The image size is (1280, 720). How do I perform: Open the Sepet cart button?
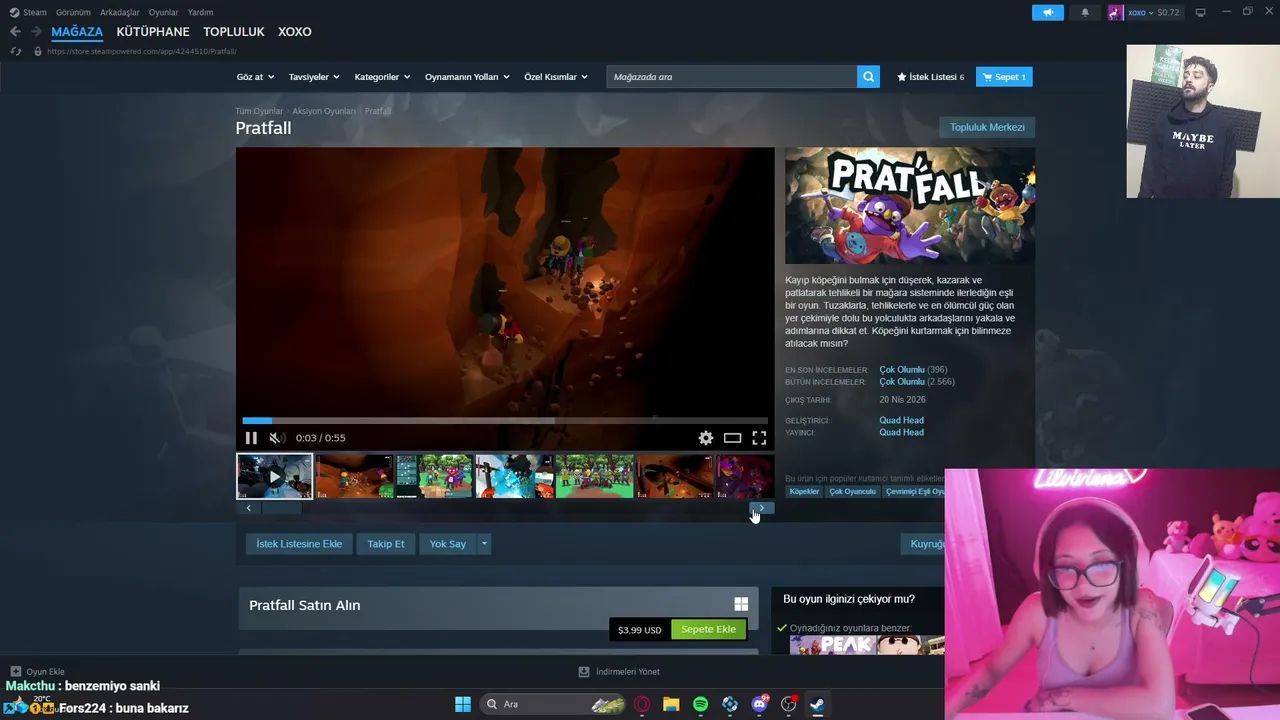1004,77
